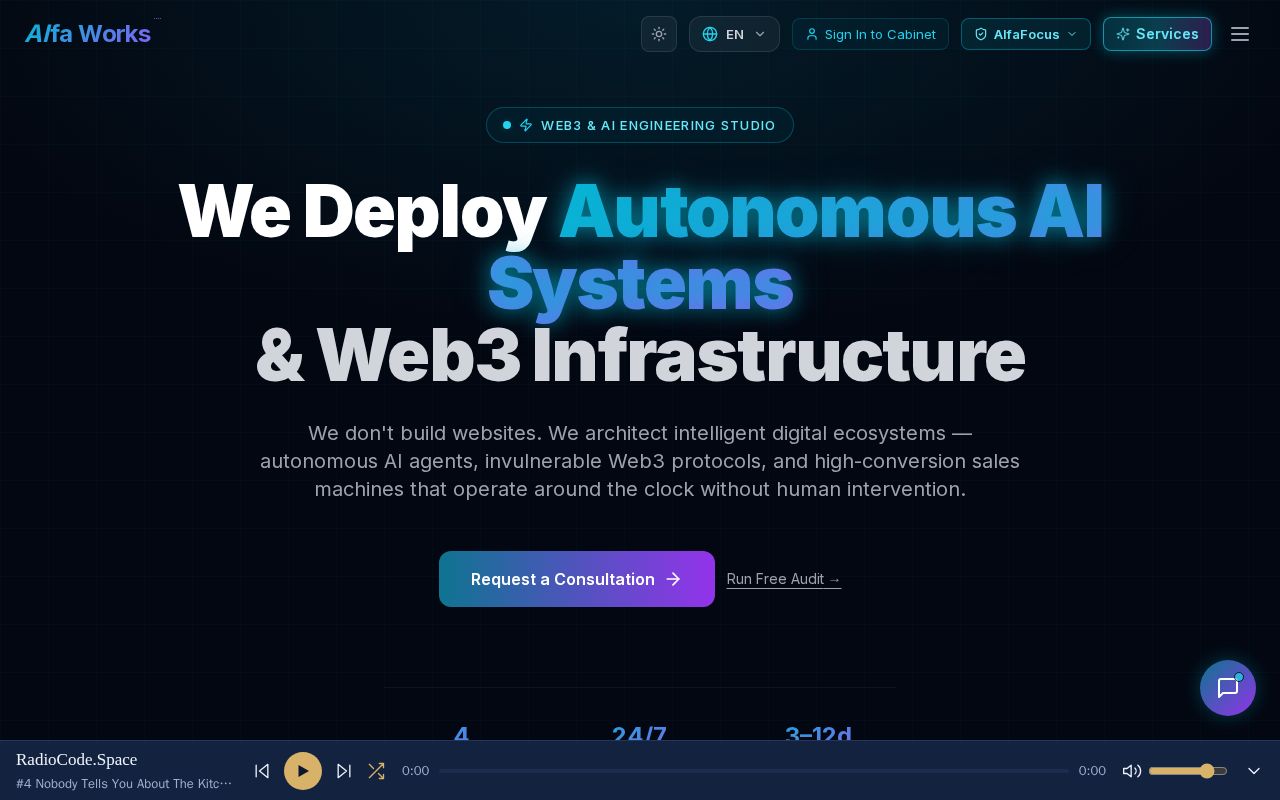Open the hamburger navigation menu

tap(1240, 34)
